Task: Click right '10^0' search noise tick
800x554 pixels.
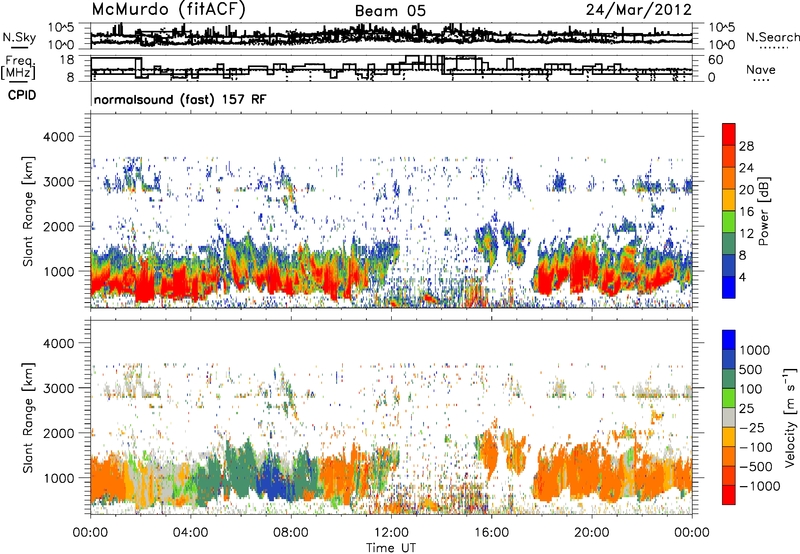Action: pos(722,45)
